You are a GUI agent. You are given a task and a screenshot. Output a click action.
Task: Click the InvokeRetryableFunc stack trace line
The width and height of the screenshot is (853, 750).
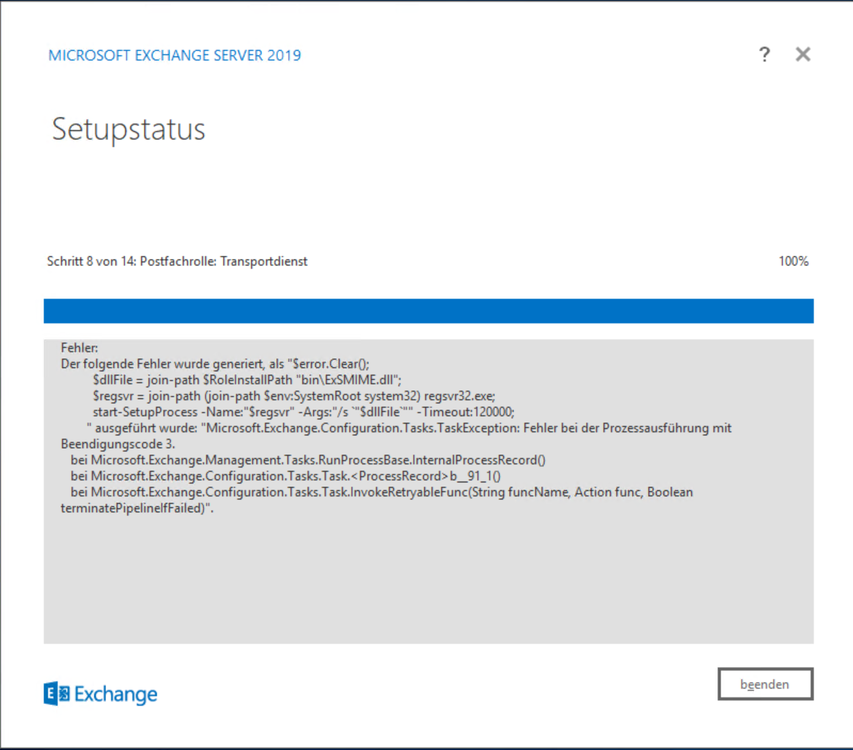tap(380, 492)
